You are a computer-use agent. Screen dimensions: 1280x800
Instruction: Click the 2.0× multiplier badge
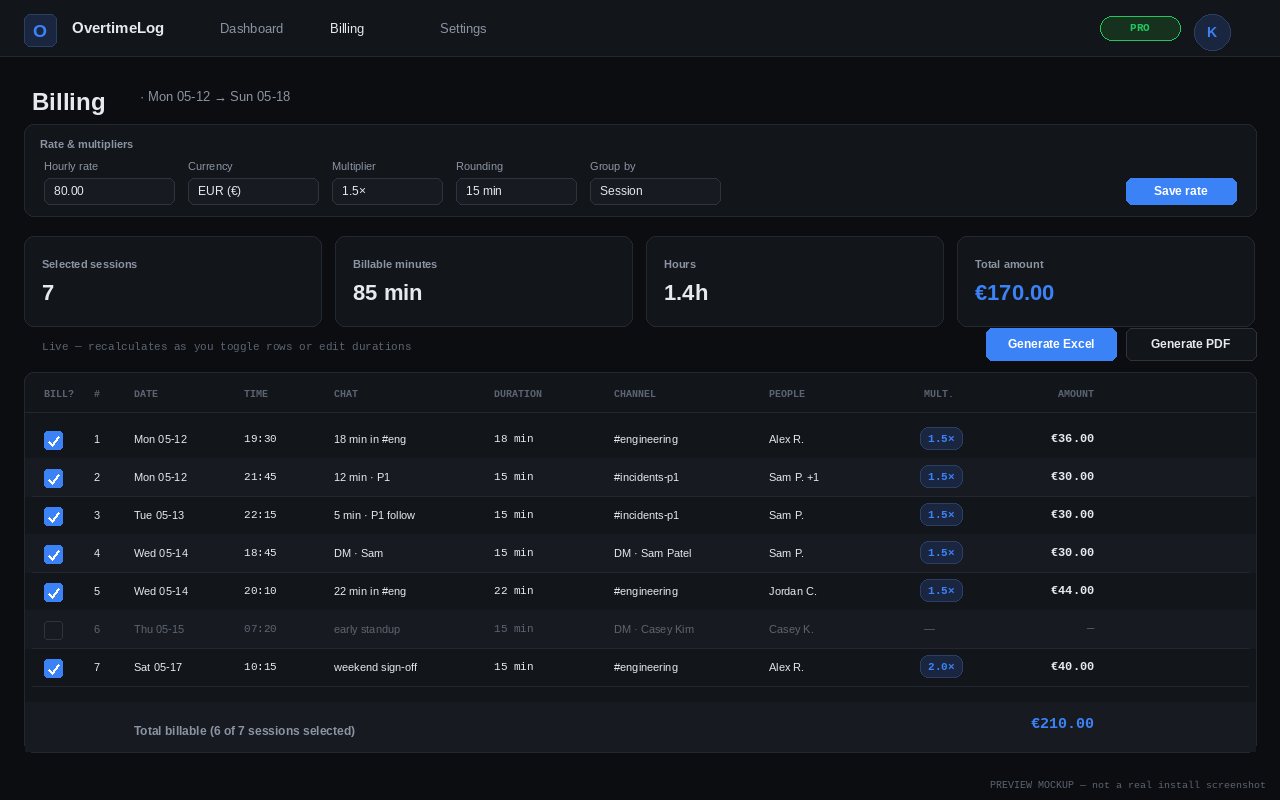click(x=941, y=667)
